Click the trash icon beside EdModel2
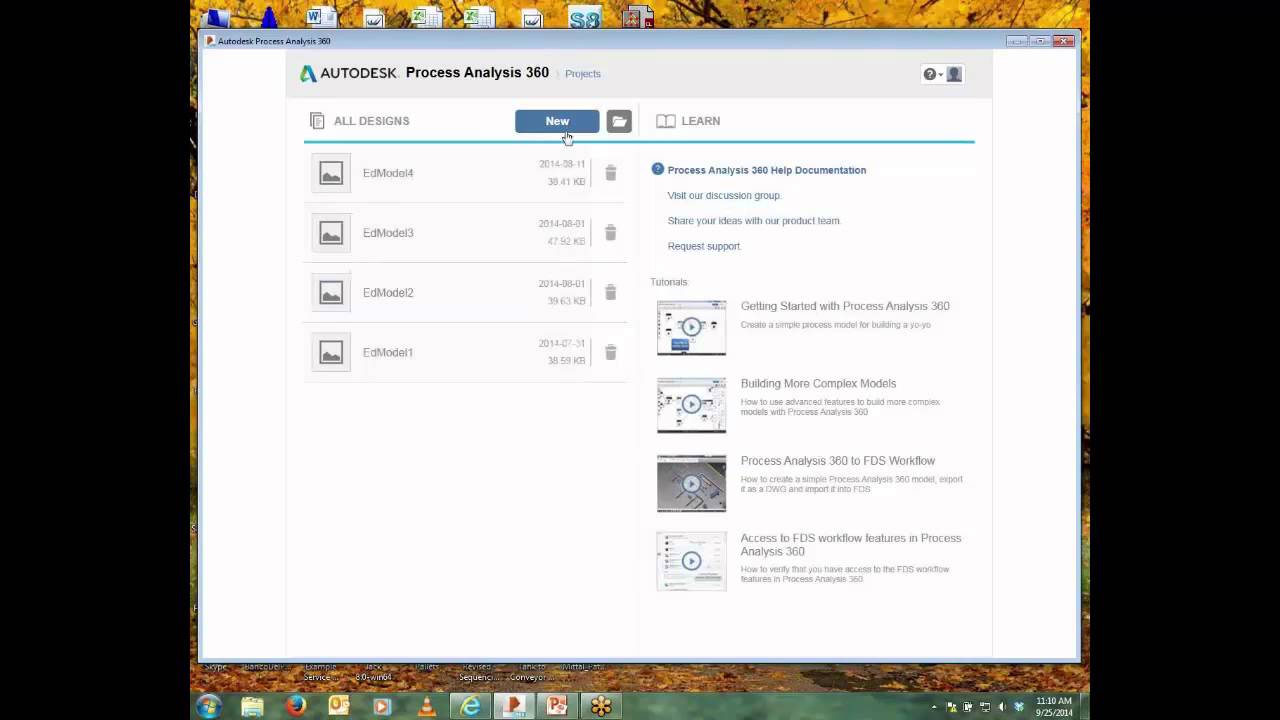1280x720 pixels. [x=610, y=293]
